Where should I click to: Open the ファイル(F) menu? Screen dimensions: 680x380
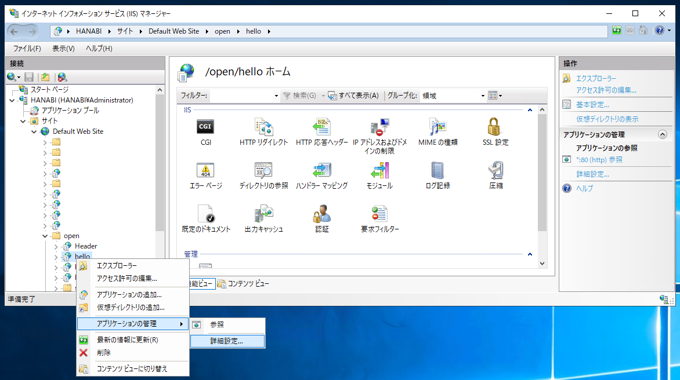coord(27,49)
